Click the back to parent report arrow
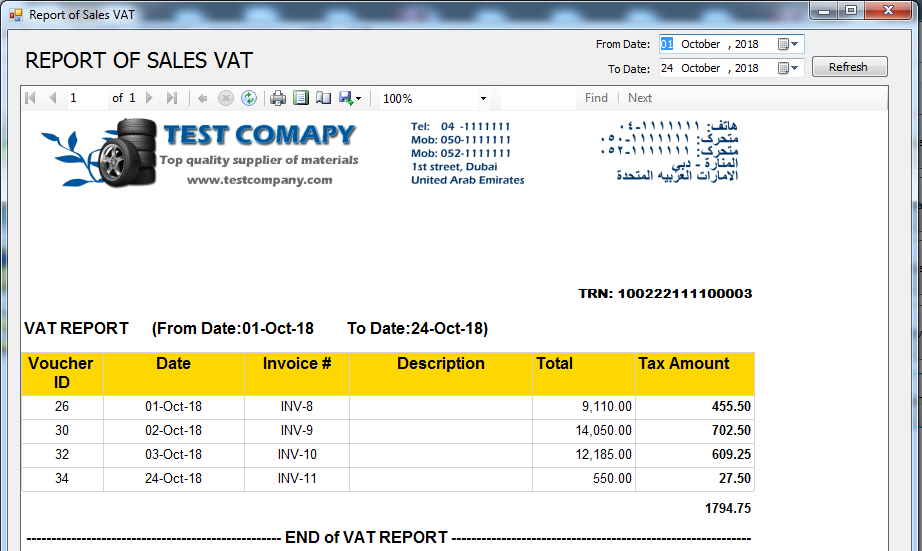This screenshot has width=922, height=551. [x=203, y=98]
